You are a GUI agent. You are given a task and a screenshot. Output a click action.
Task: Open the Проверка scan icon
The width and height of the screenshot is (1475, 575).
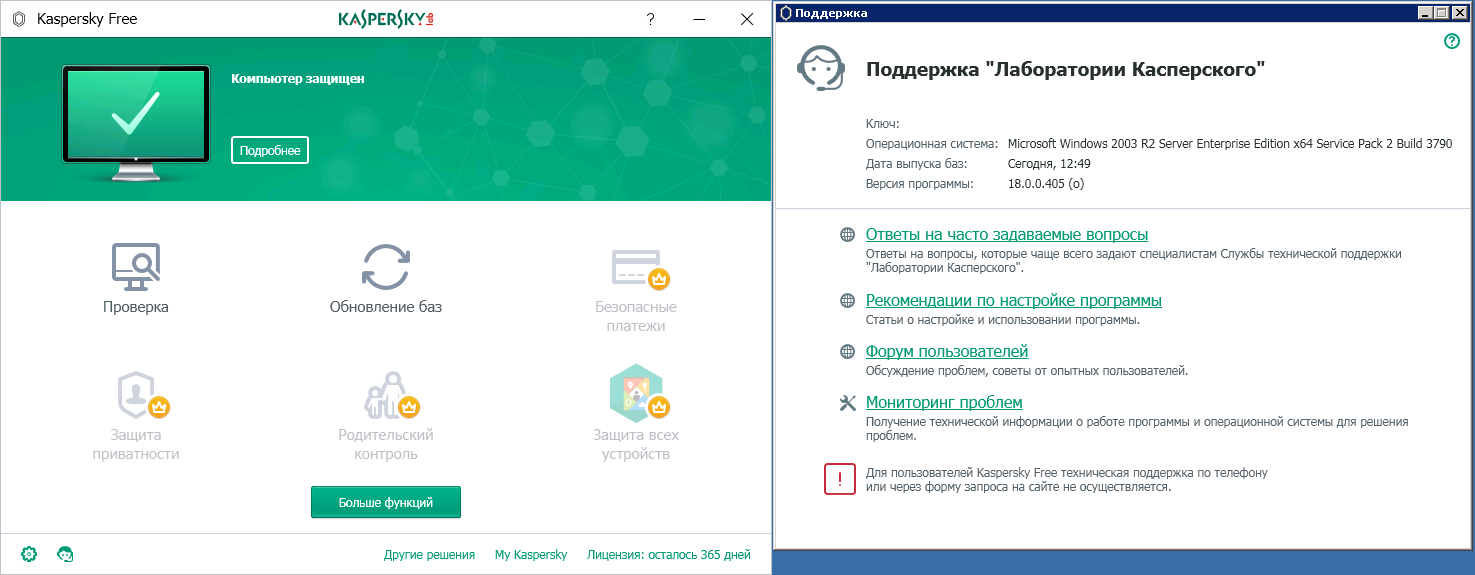(136, 267)
